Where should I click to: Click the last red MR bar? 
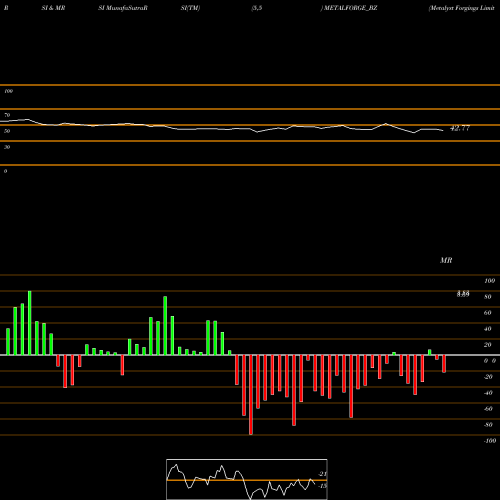coord(444,364)
